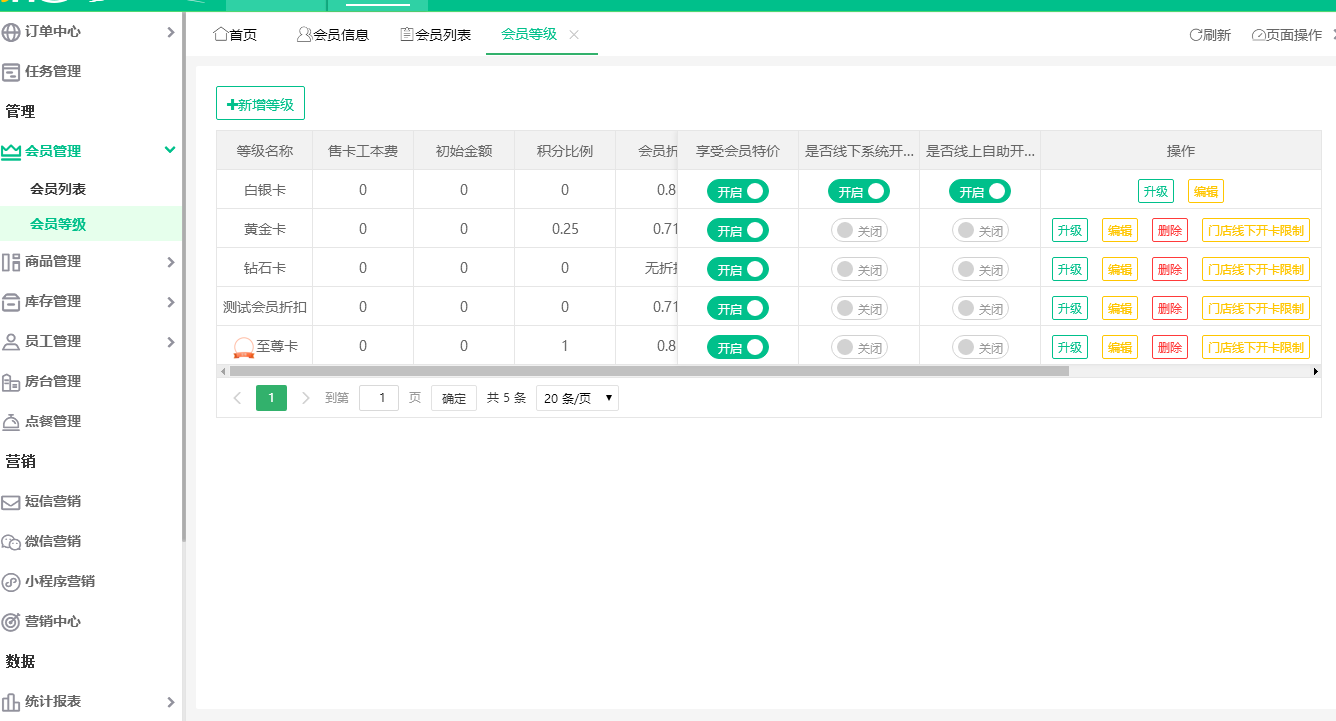Click the horizontal table scrollbar

click(x=648, y=371)
